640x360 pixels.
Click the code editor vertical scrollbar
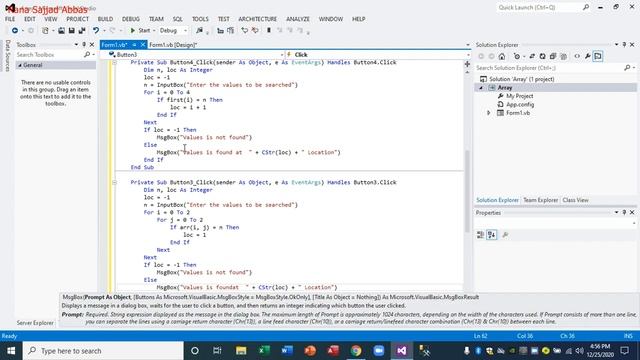(467, 191)
